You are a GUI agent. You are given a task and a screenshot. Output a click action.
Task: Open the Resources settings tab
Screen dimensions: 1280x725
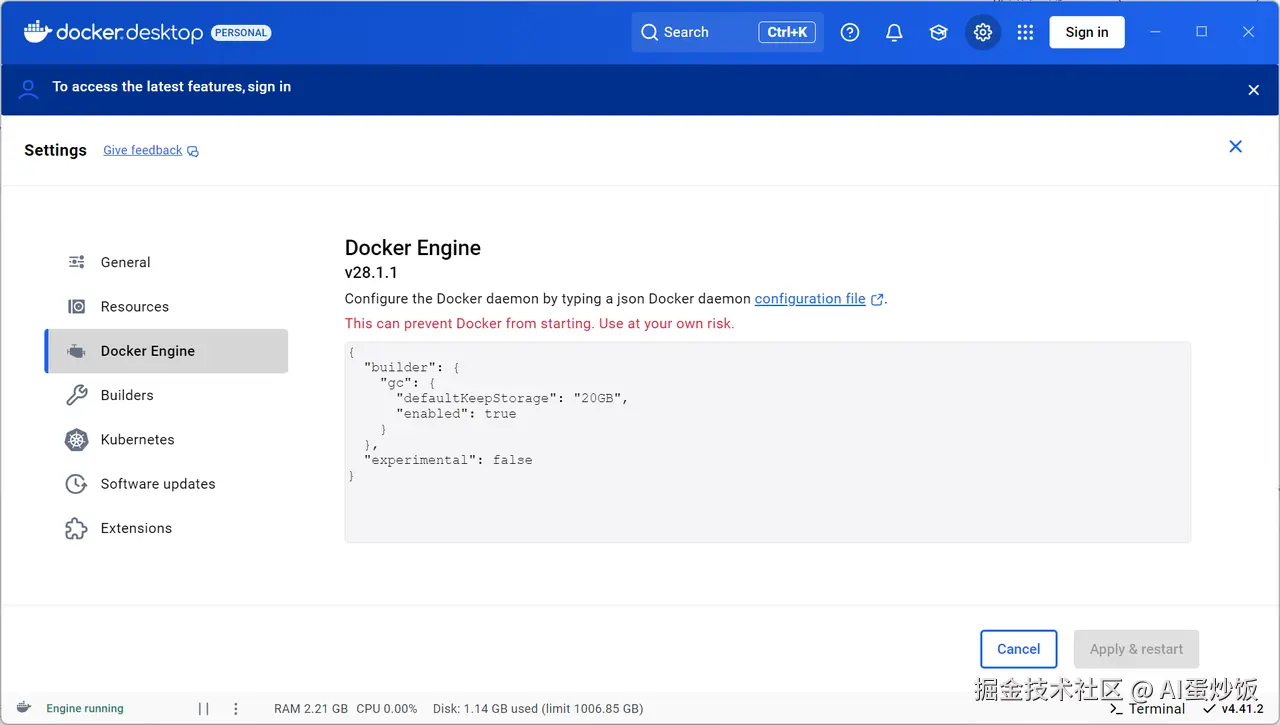(x=166, y=306)
